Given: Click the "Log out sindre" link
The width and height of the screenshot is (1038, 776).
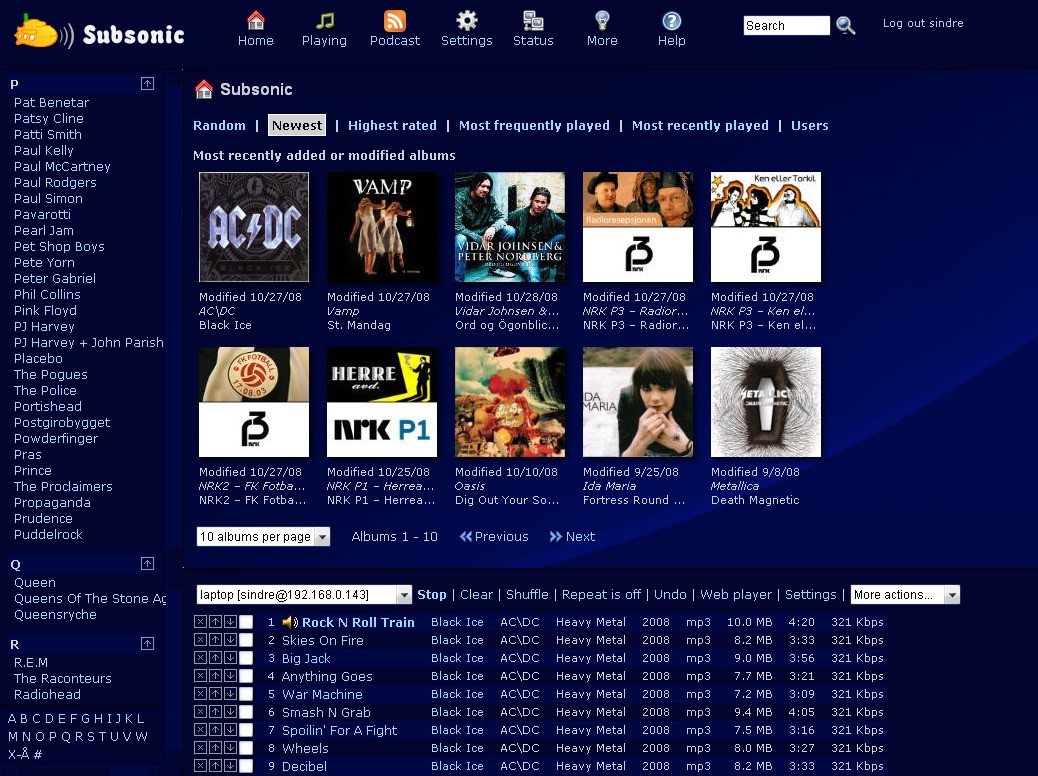Looking at the screenshot, I should (x=922, y=22).
